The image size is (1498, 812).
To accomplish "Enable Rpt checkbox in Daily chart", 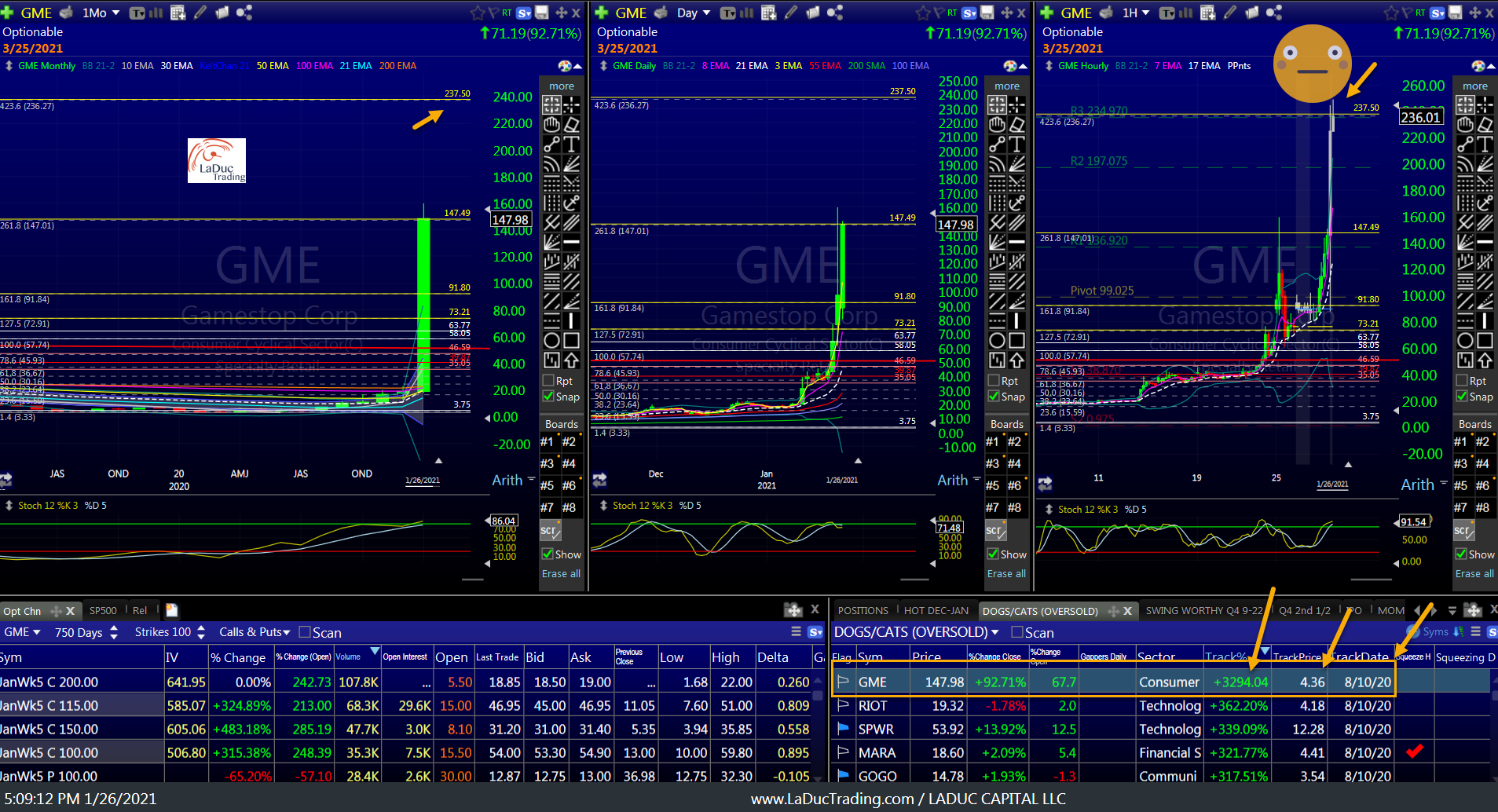I will coord(994,381).
